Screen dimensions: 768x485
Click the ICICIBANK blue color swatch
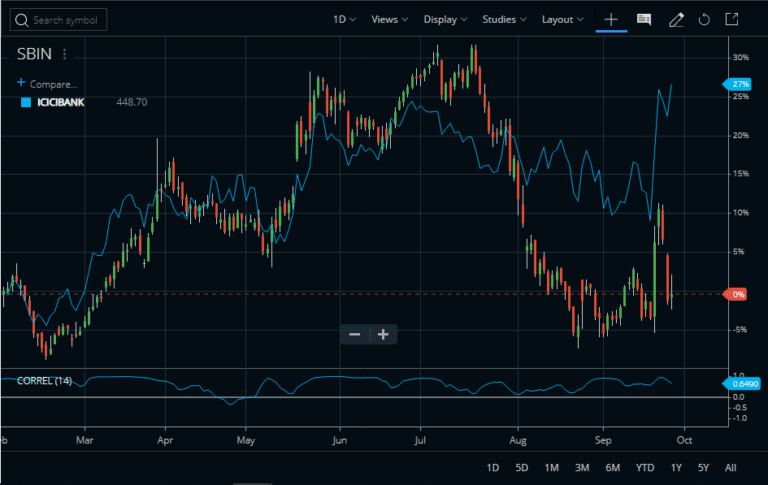coord(26,102)
